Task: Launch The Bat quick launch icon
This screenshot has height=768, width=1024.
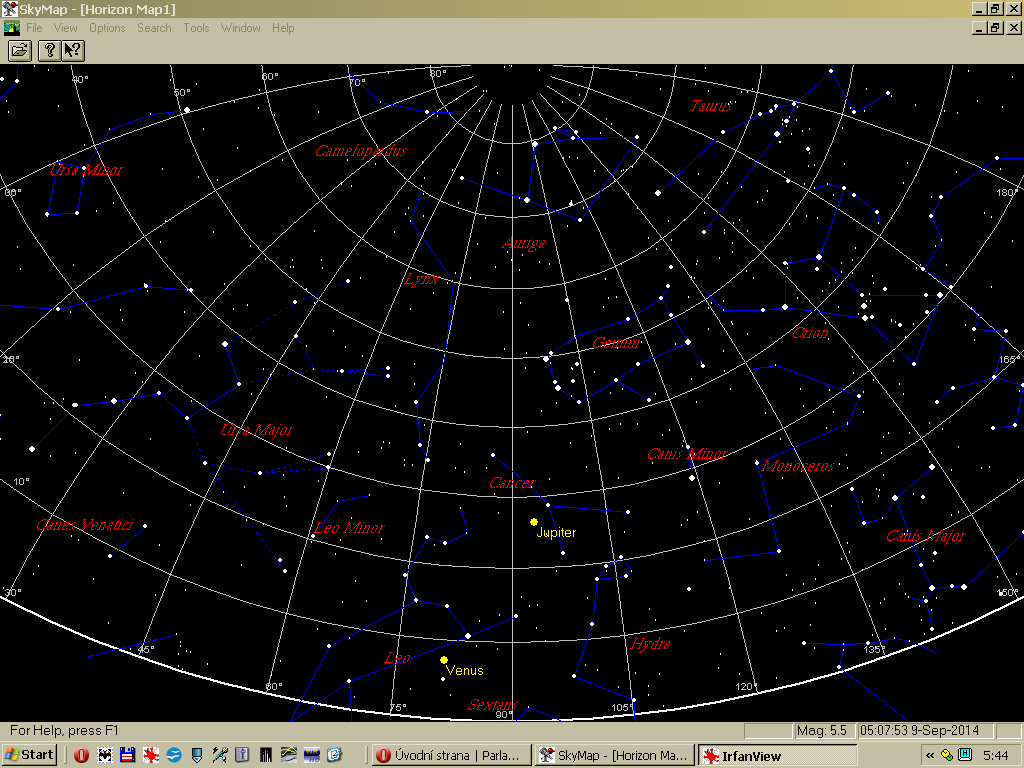Action: 104,755
